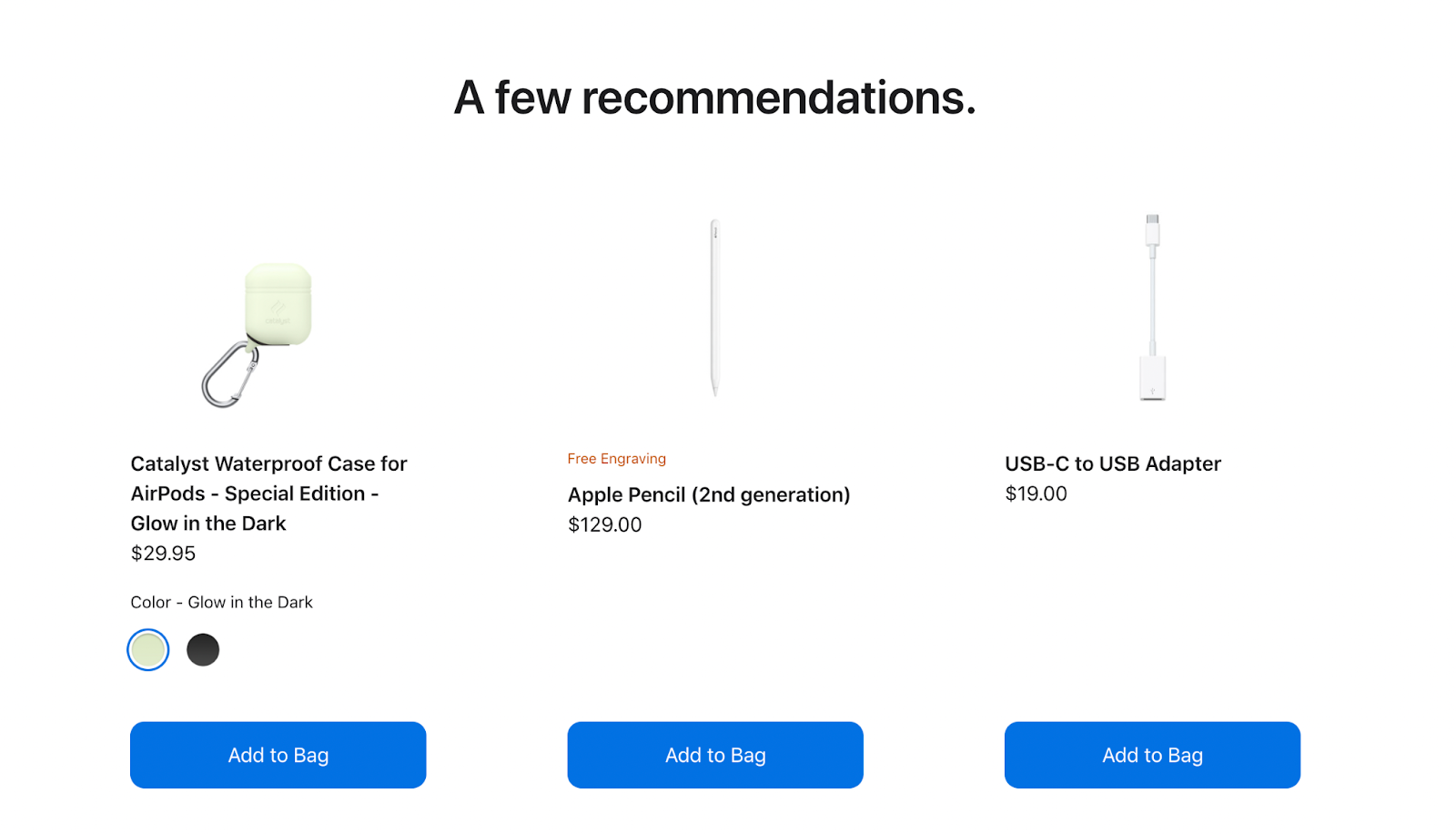
Task: Select the Glow in the Dark color swatch
Action: [148, 650]
